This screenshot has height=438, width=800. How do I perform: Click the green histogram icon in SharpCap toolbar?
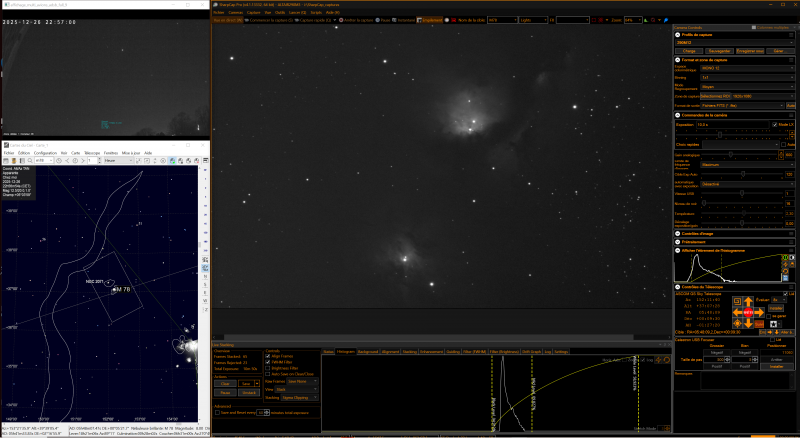coord(646,20)
